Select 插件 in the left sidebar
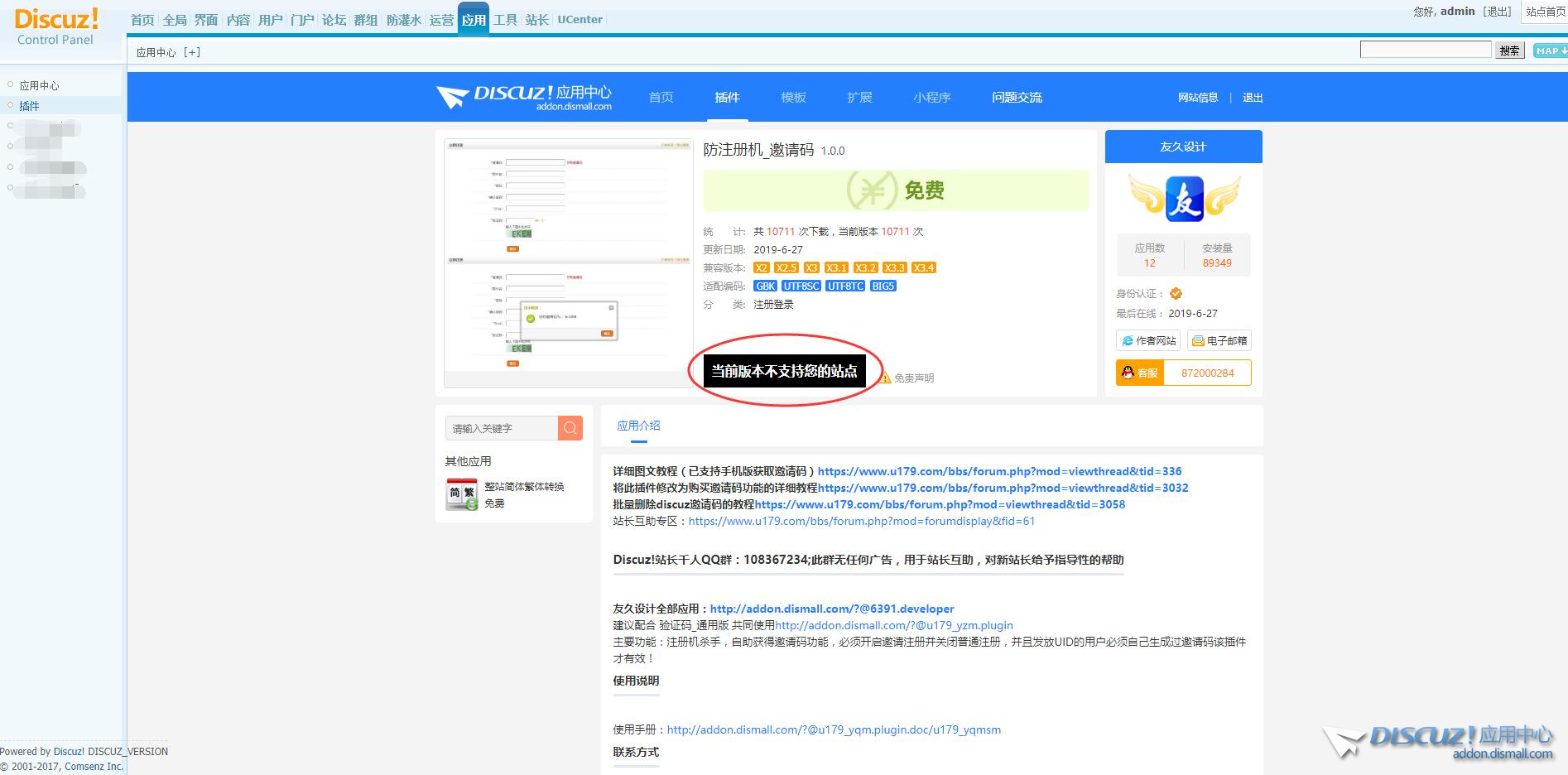The image size is (1568, 775). pos(30,106)
